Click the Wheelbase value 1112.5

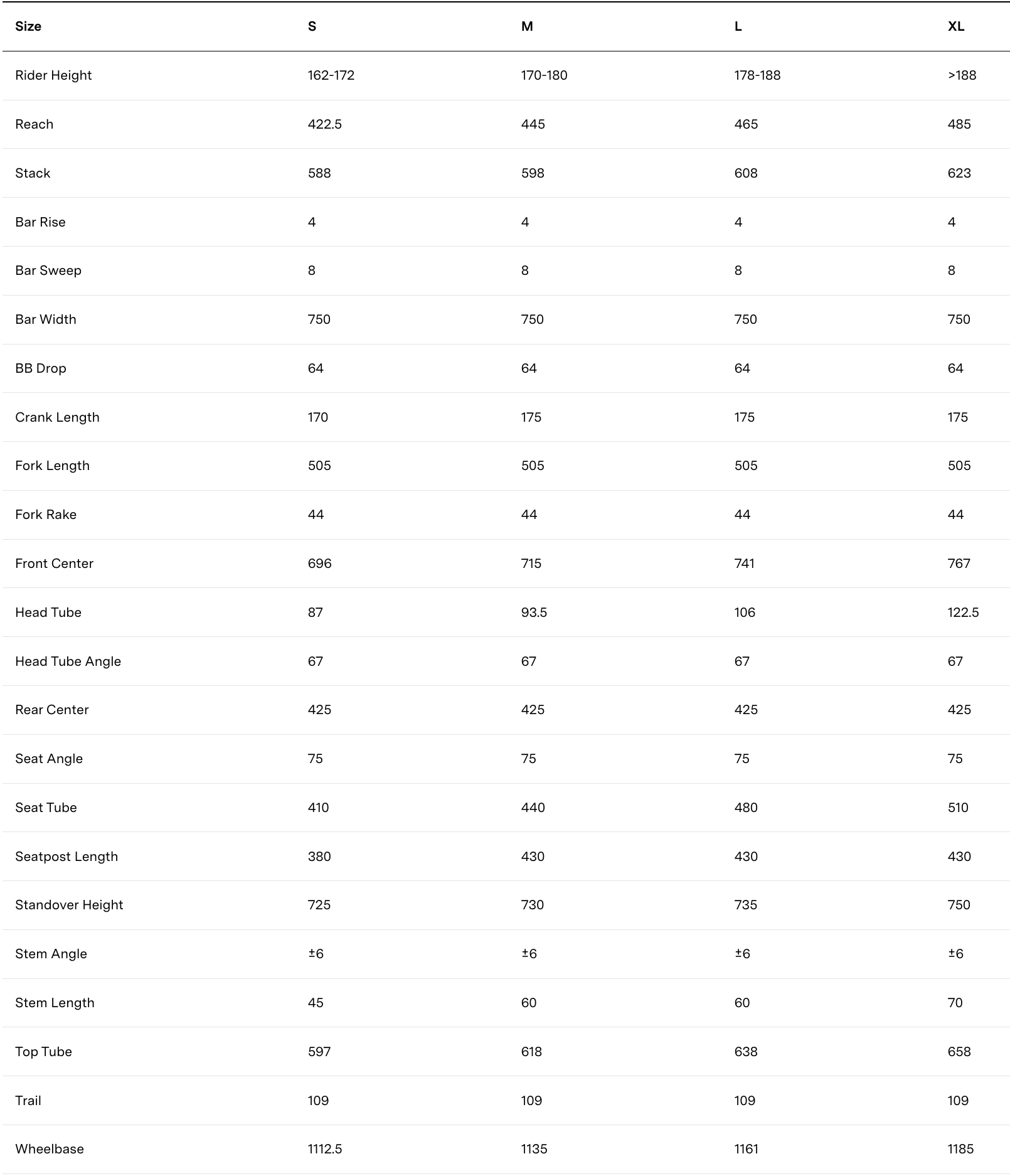point(324,1149)
